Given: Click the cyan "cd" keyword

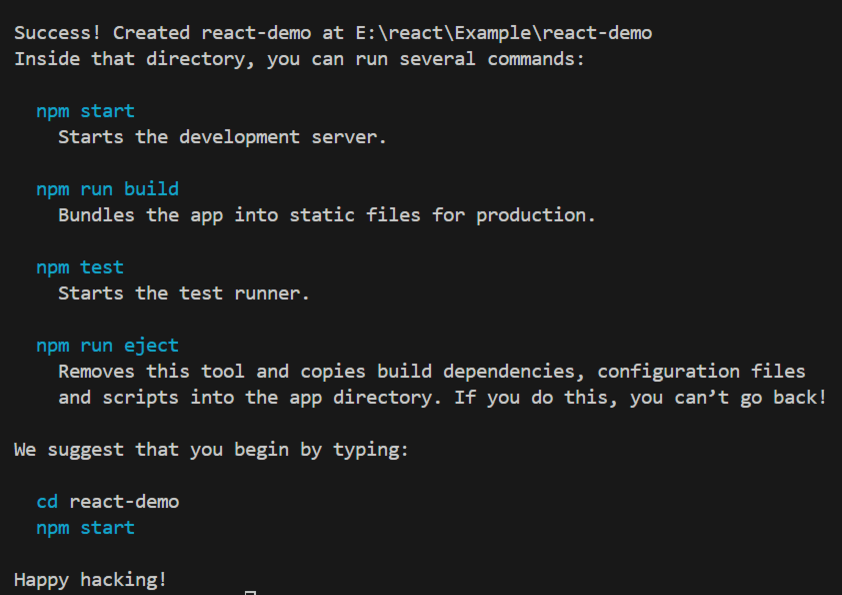Looking at the screenshot, I should tap(47, 501).
